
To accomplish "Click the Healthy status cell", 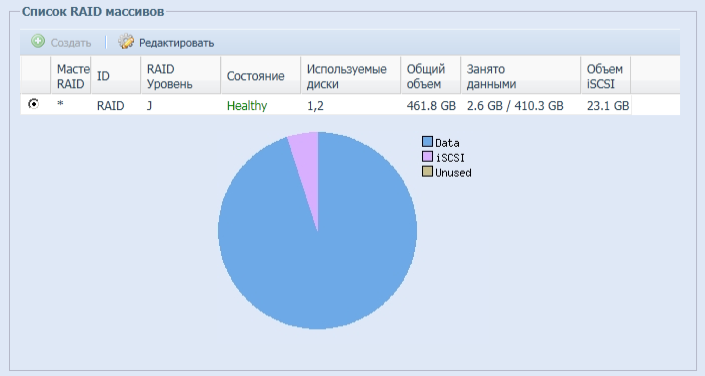I will point(247,106).
